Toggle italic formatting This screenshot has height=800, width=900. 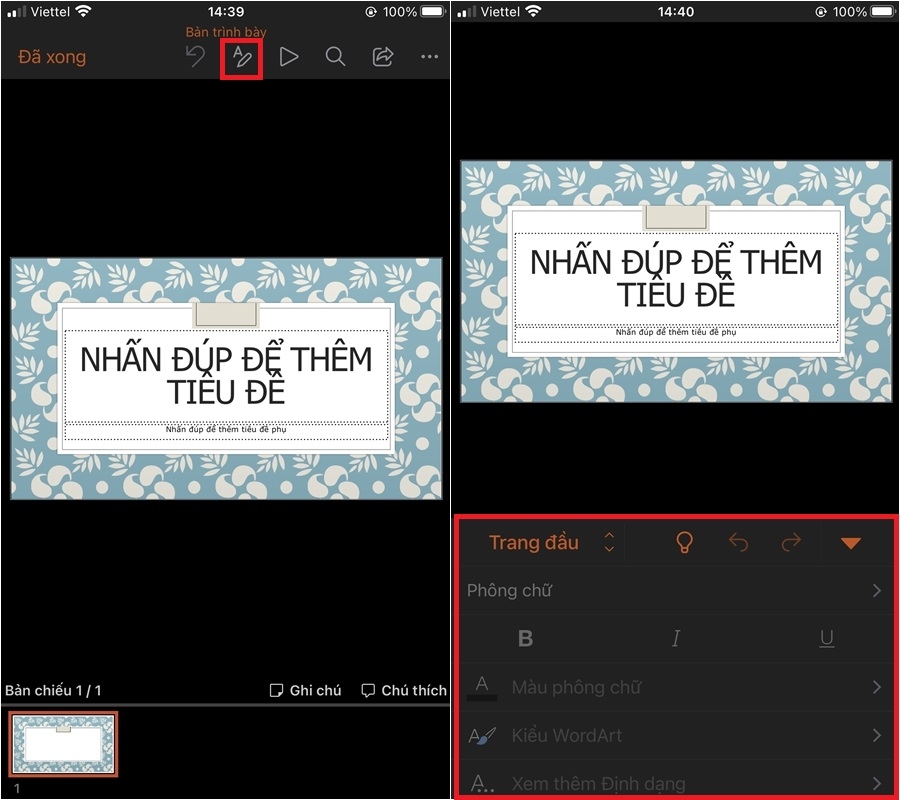tap(676, 638)
